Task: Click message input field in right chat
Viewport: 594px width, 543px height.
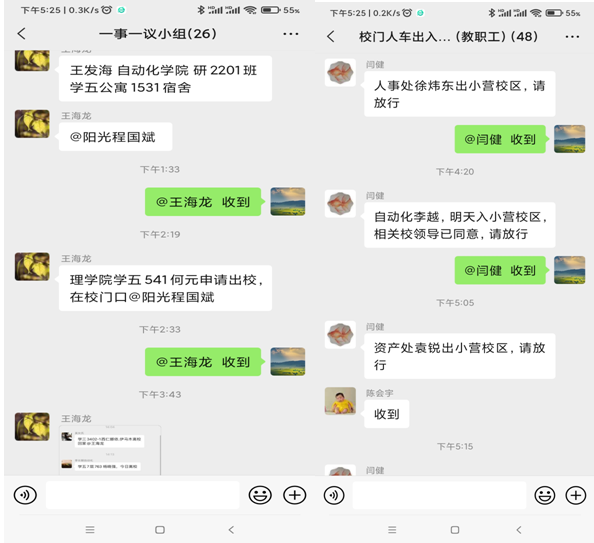Action: [x=439, y=495]
